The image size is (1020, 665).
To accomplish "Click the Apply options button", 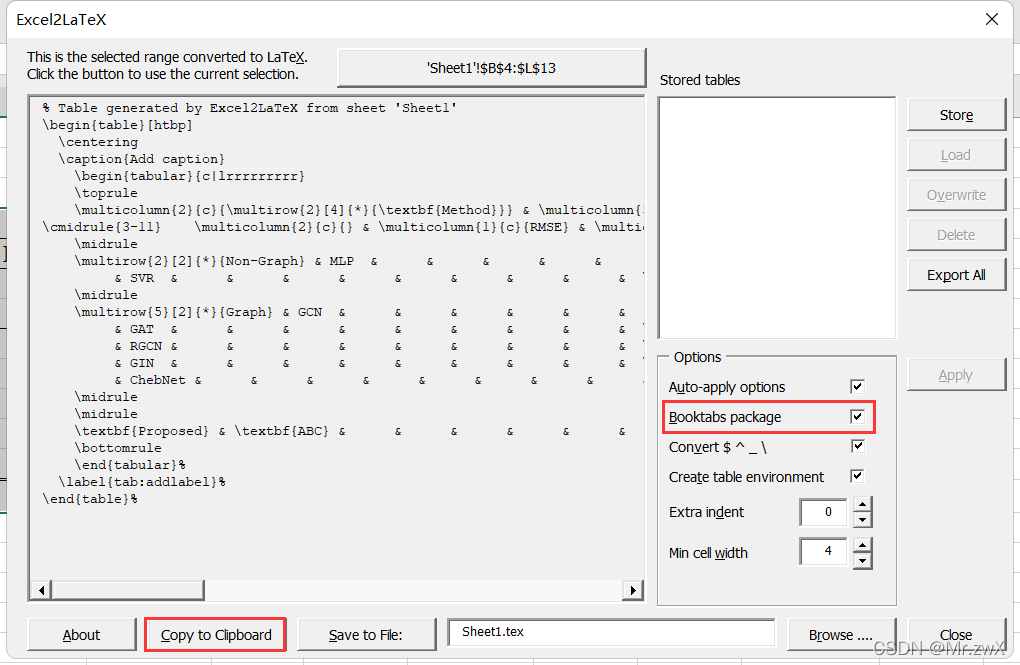I will [956, 375].
